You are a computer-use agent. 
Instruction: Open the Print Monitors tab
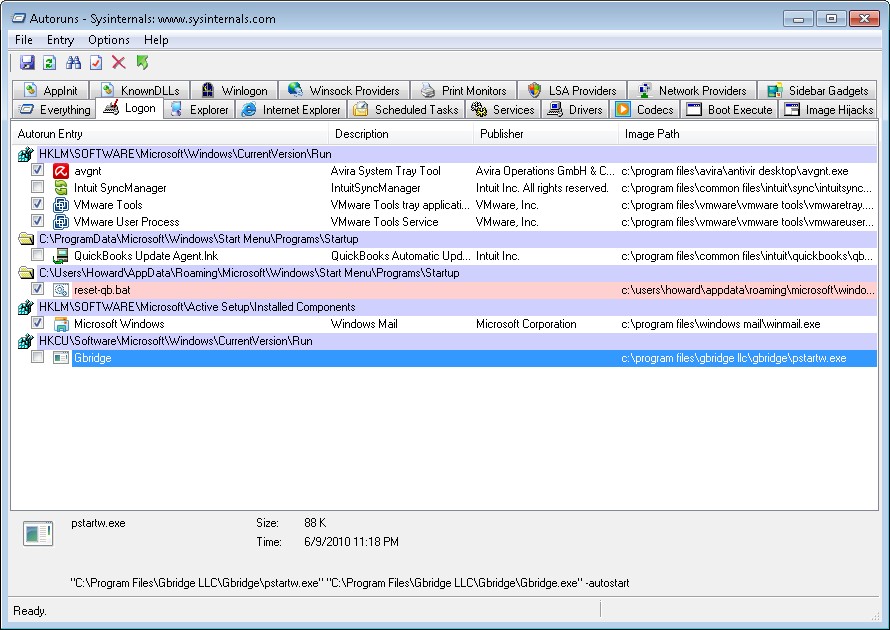464,90
